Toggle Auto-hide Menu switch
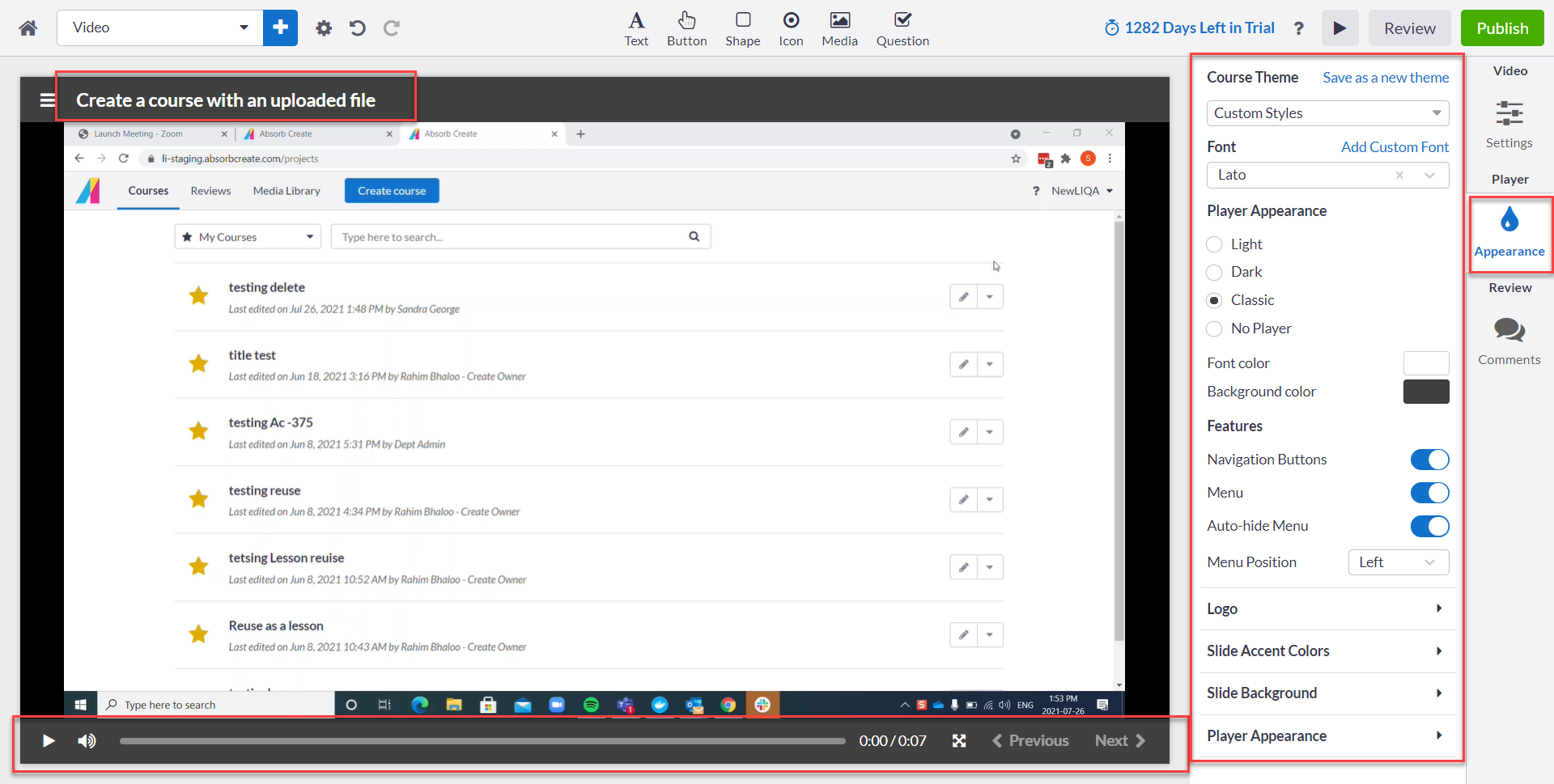Viewport: 1554px width, 784px height. tap(1429, 526)
